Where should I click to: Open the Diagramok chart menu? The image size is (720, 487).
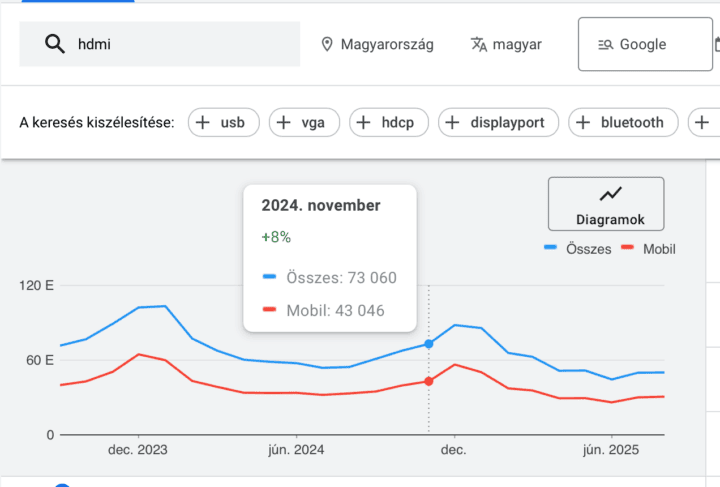(x=606, y=204)
